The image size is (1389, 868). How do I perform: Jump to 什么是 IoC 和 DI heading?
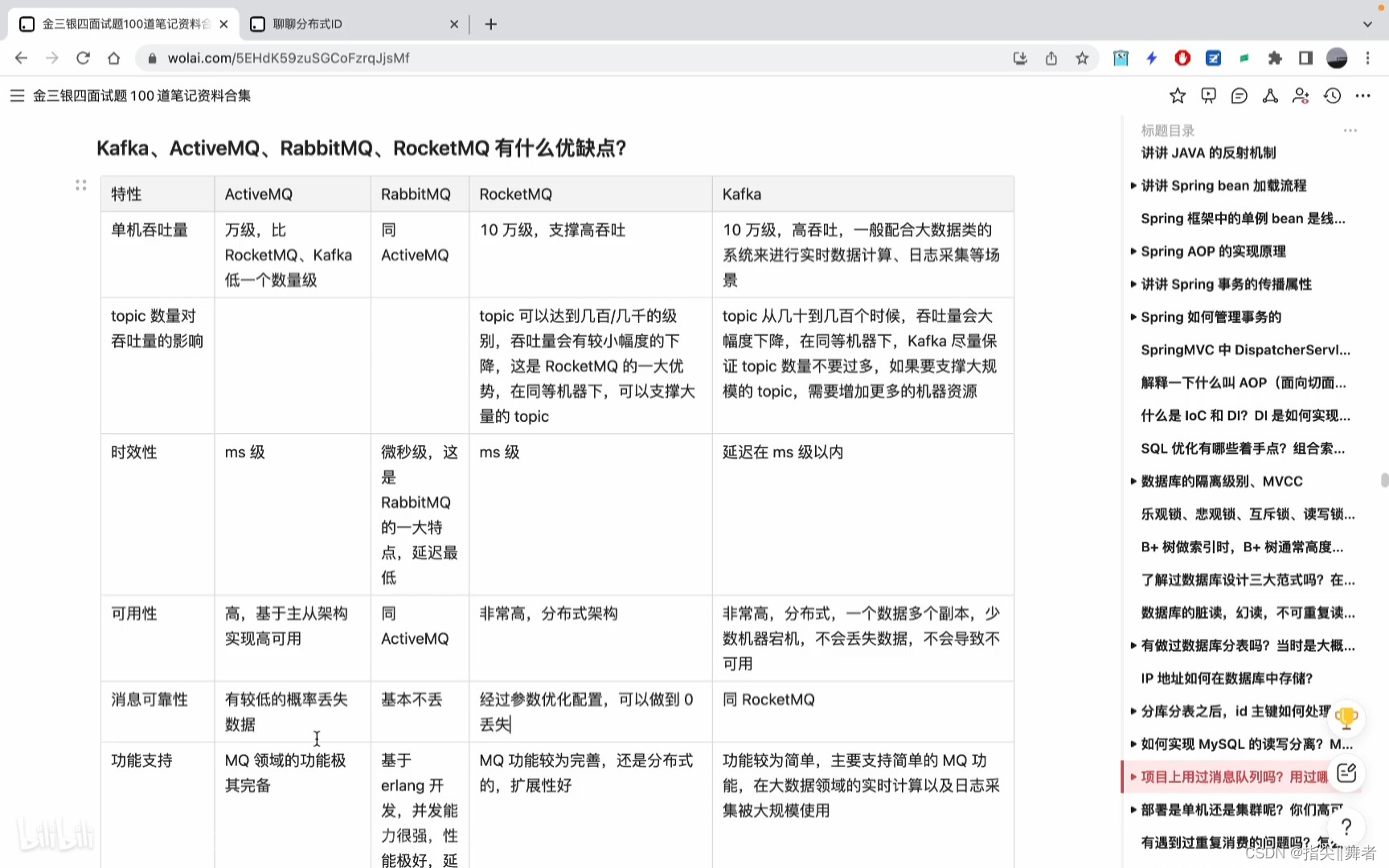point(1245,416)
